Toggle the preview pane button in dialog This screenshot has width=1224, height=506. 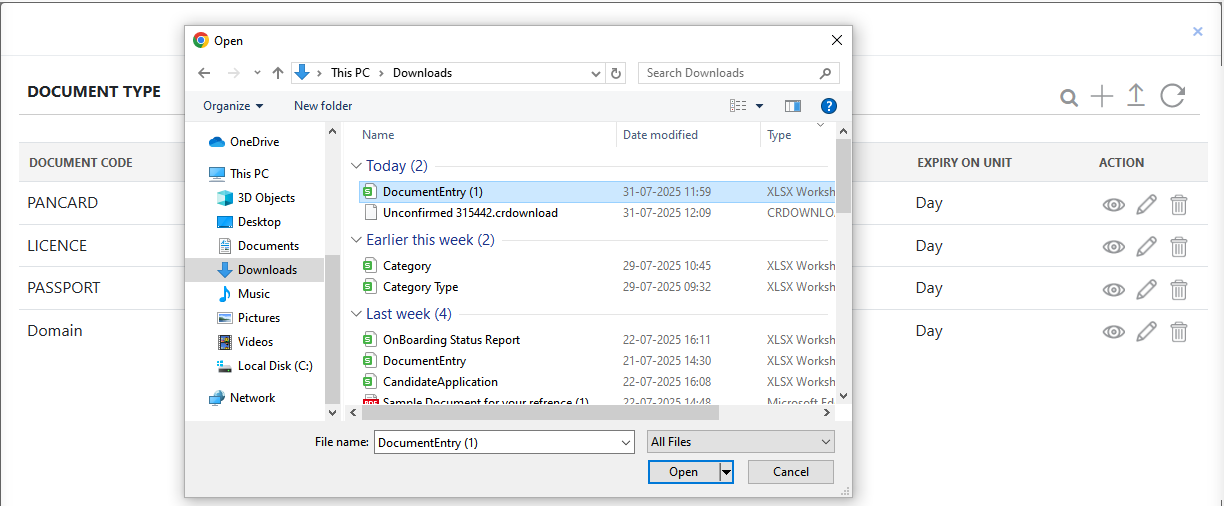point(793,106)
